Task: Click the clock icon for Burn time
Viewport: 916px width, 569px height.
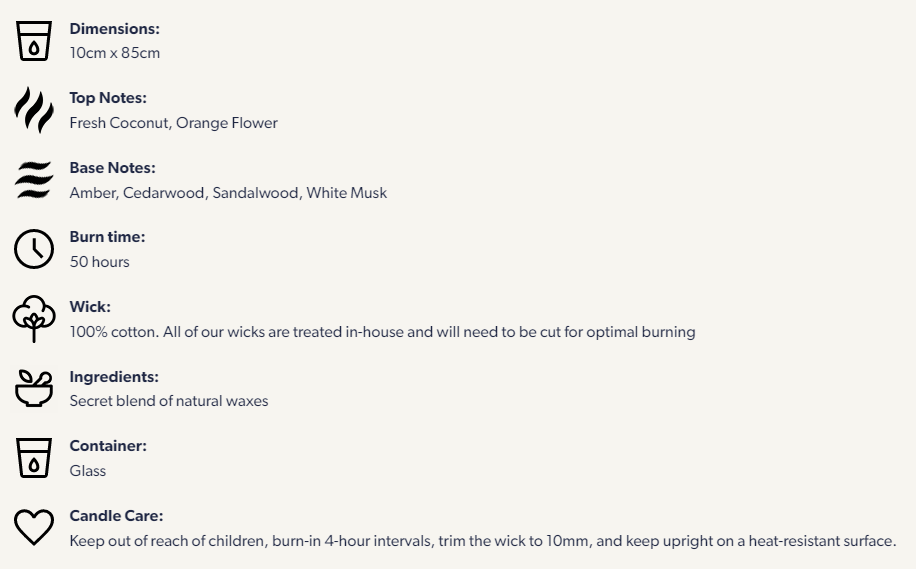Action: pos(34,249)
